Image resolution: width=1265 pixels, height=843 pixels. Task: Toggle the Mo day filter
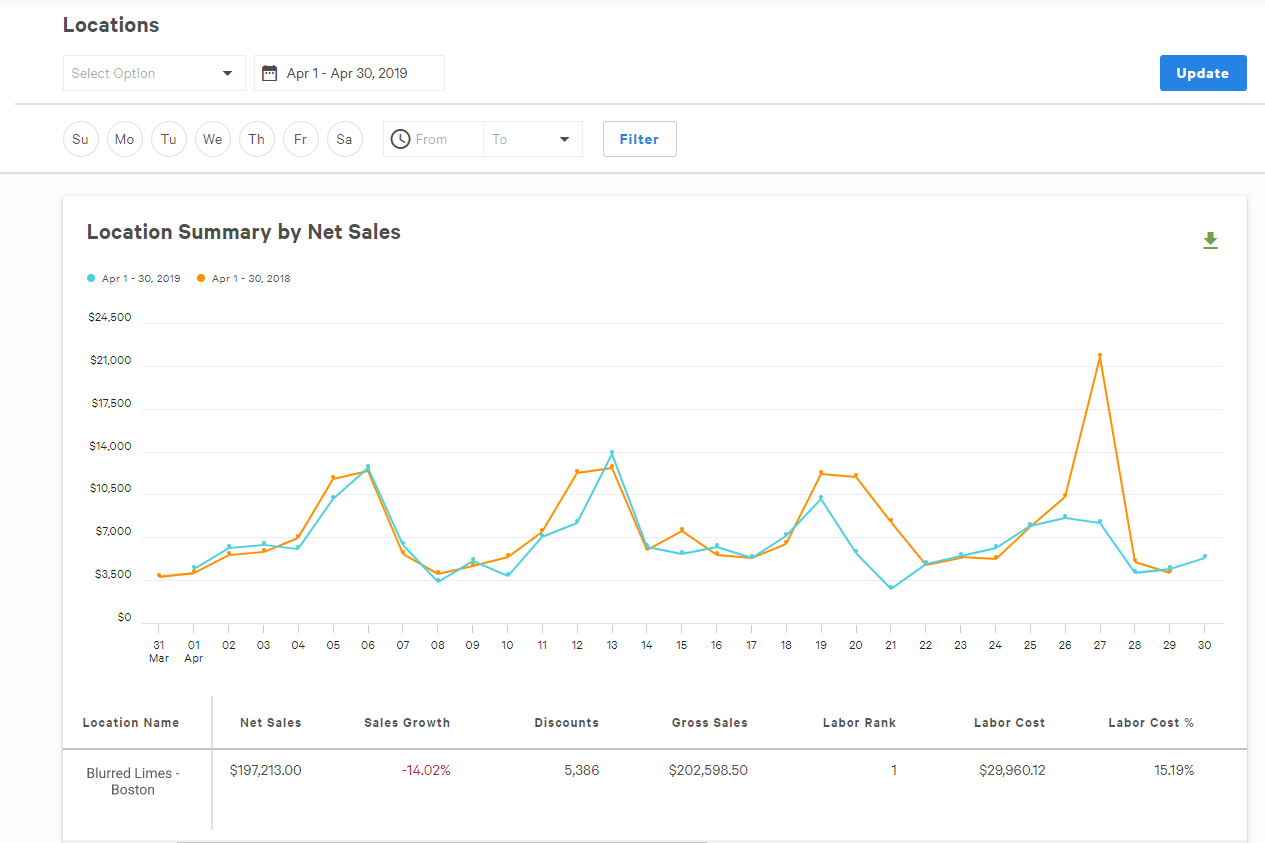coord(124,139)
